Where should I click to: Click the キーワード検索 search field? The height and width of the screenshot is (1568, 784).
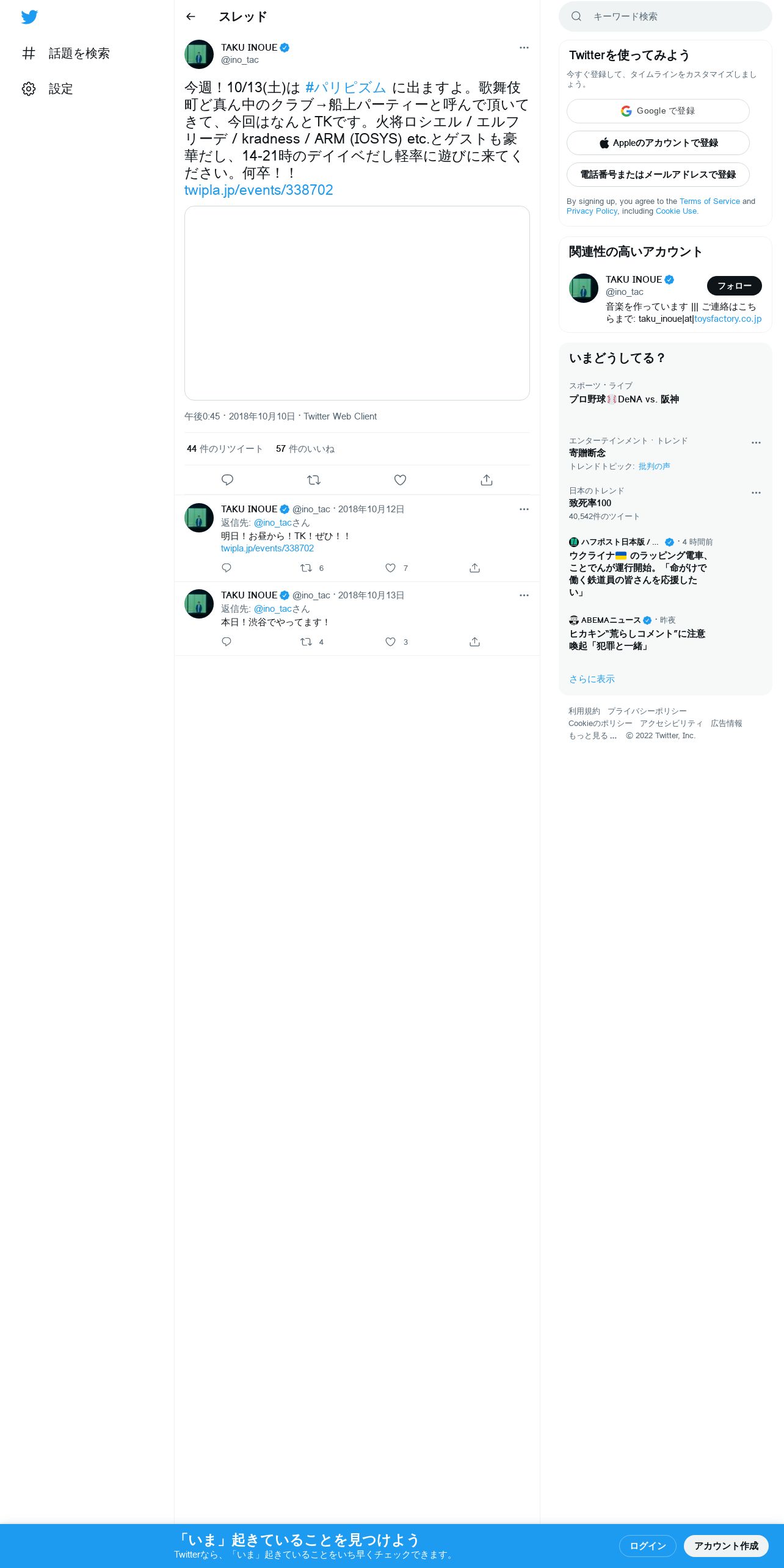(x=666, y=16)
